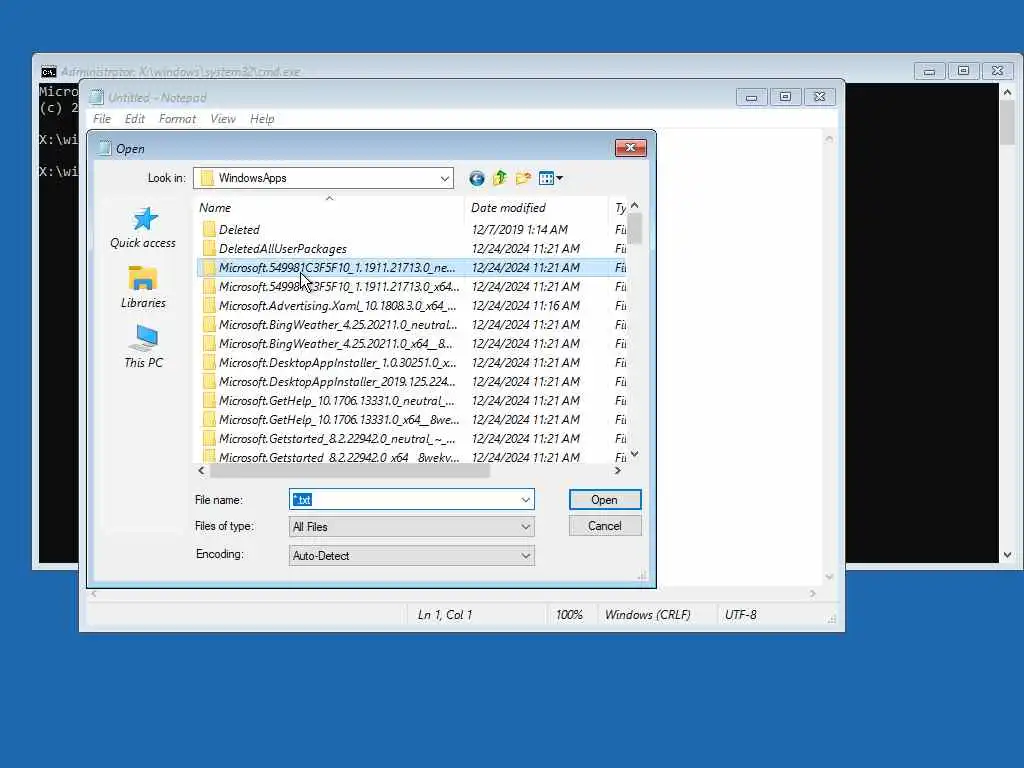The width and height of the screenshot is (1024, 768).
Task: Open the Files of type dropdown
Action: pos(411,527)
